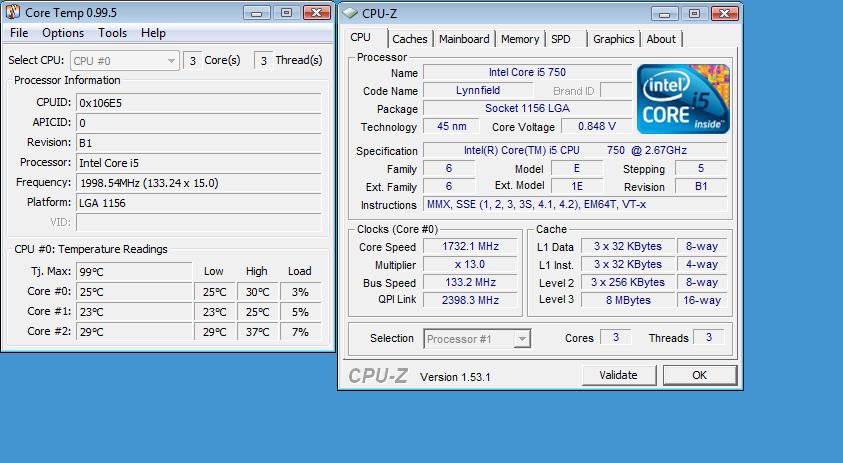
Task: Open the Tools menu in Core Temp
Action: tap(112, 33)
